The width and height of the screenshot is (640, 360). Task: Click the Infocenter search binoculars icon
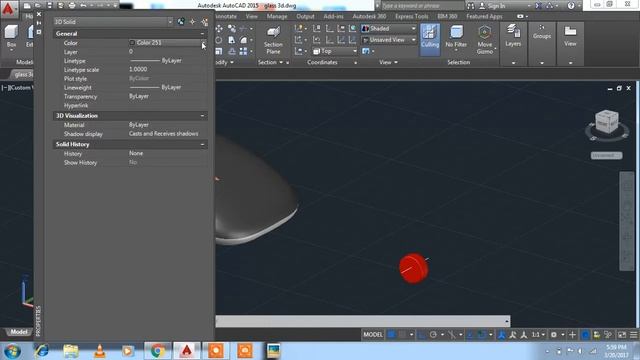pos(471,6)
